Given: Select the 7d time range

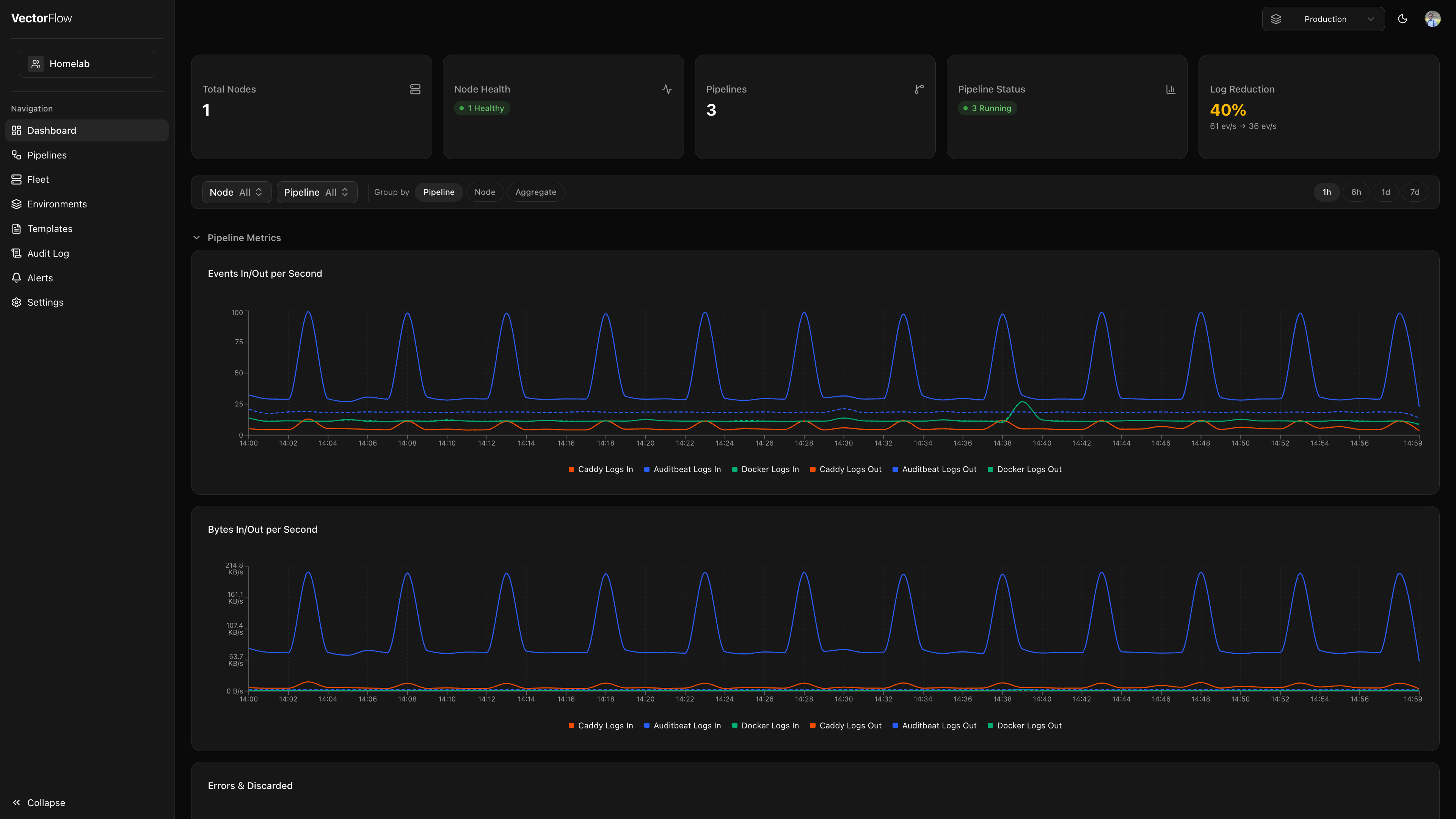Looking at the screenshot, I should (1414, 192).
